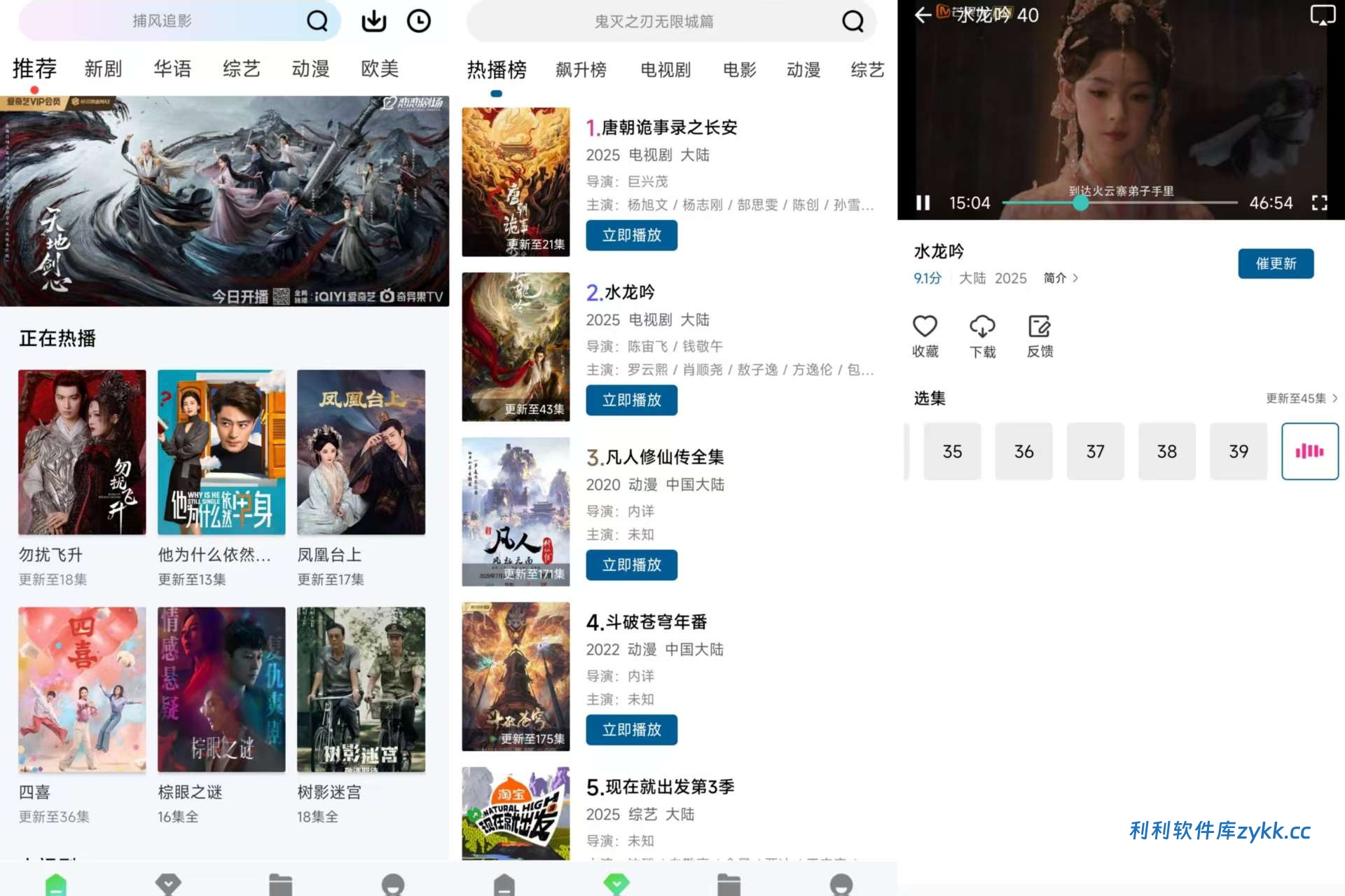
Task: Open the 凤凰台上 poster thumbnail
Action: pos(361,453)
